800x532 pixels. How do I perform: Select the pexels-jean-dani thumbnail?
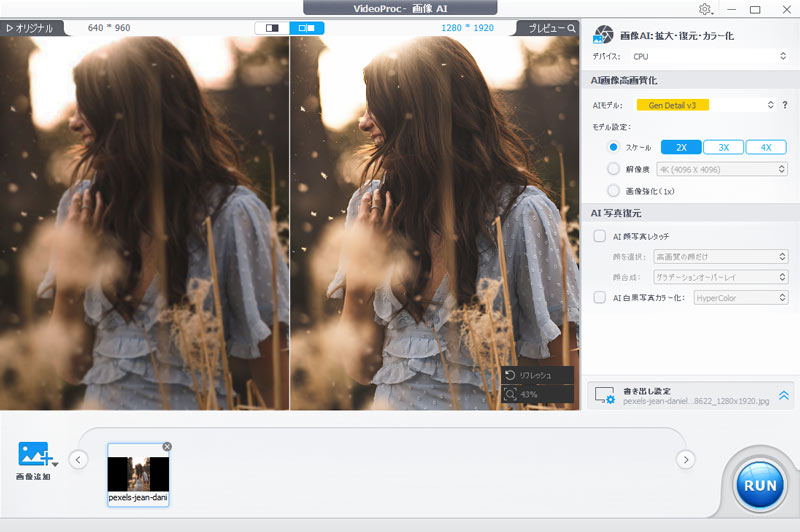point(138,475)
